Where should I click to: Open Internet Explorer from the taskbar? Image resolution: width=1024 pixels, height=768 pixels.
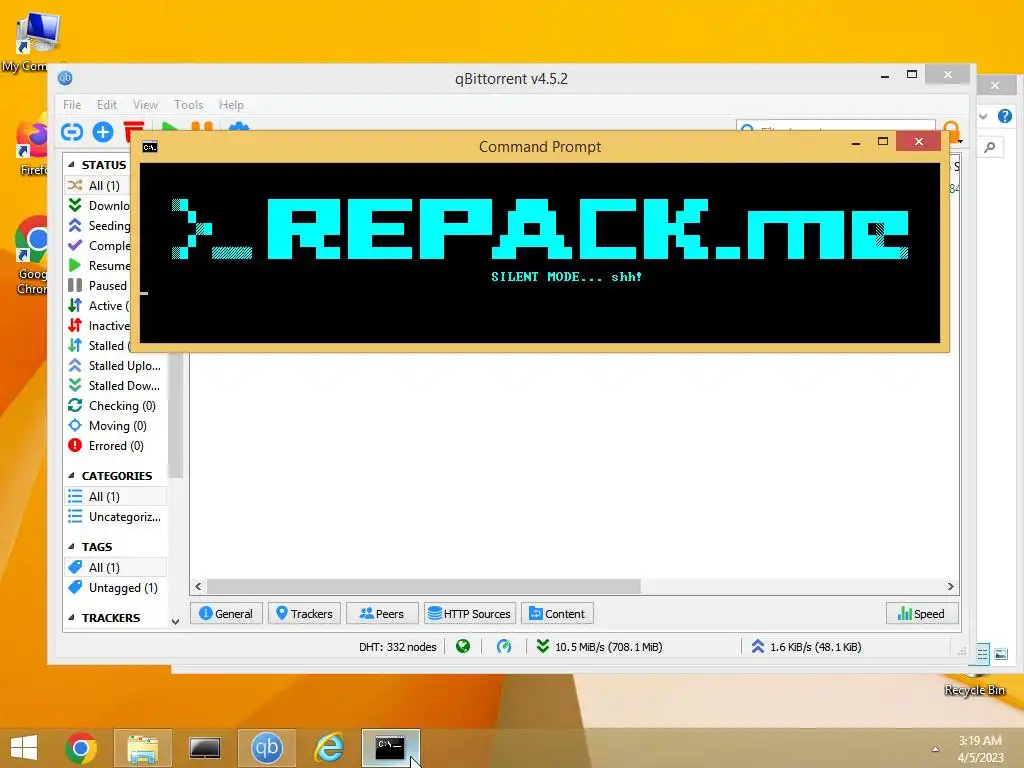click(x=328, y=748)
